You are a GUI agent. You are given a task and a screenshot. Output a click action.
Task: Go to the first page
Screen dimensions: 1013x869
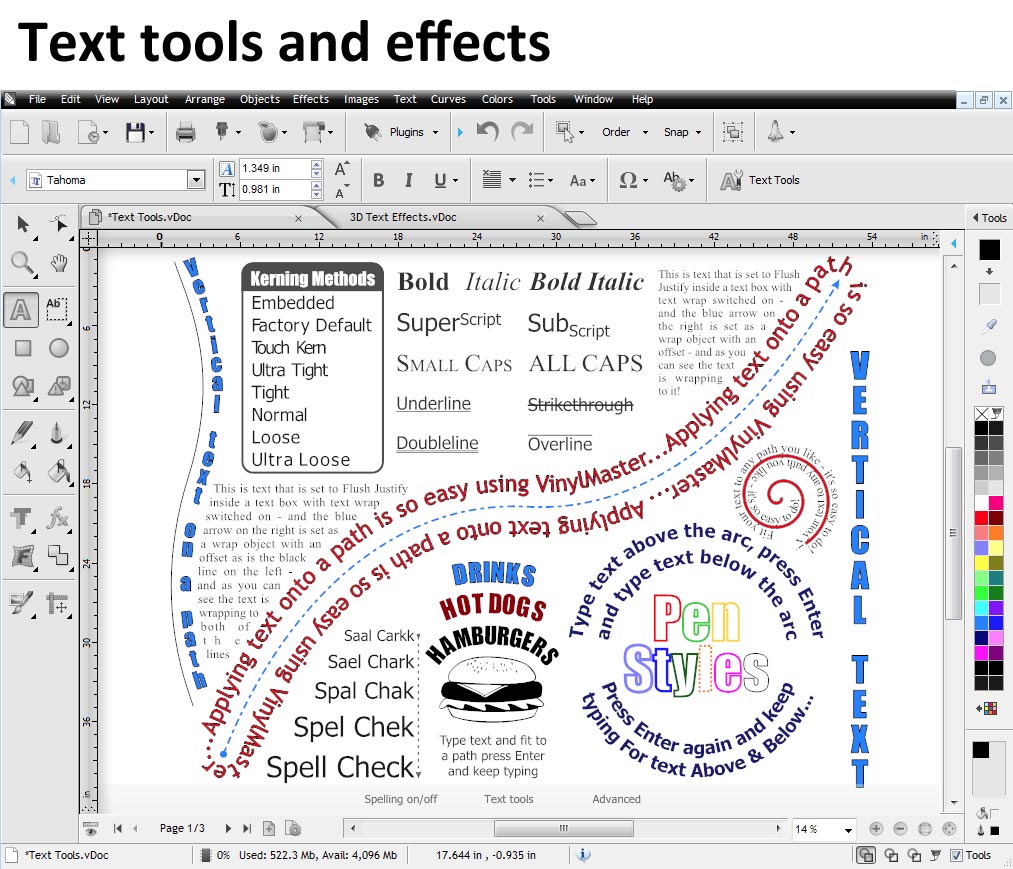pos(118,828)
